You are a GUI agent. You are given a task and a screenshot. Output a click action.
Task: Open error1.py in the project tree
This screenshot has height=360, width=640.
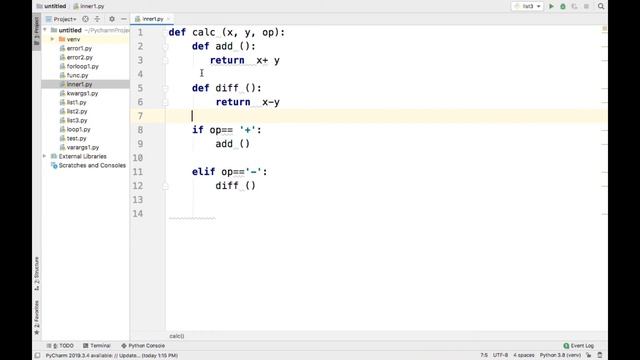[x=79, y=48]
